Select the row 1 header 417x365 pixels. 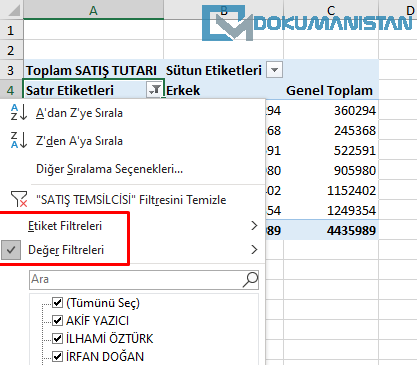pyautogui.click(x=11, y=30)
